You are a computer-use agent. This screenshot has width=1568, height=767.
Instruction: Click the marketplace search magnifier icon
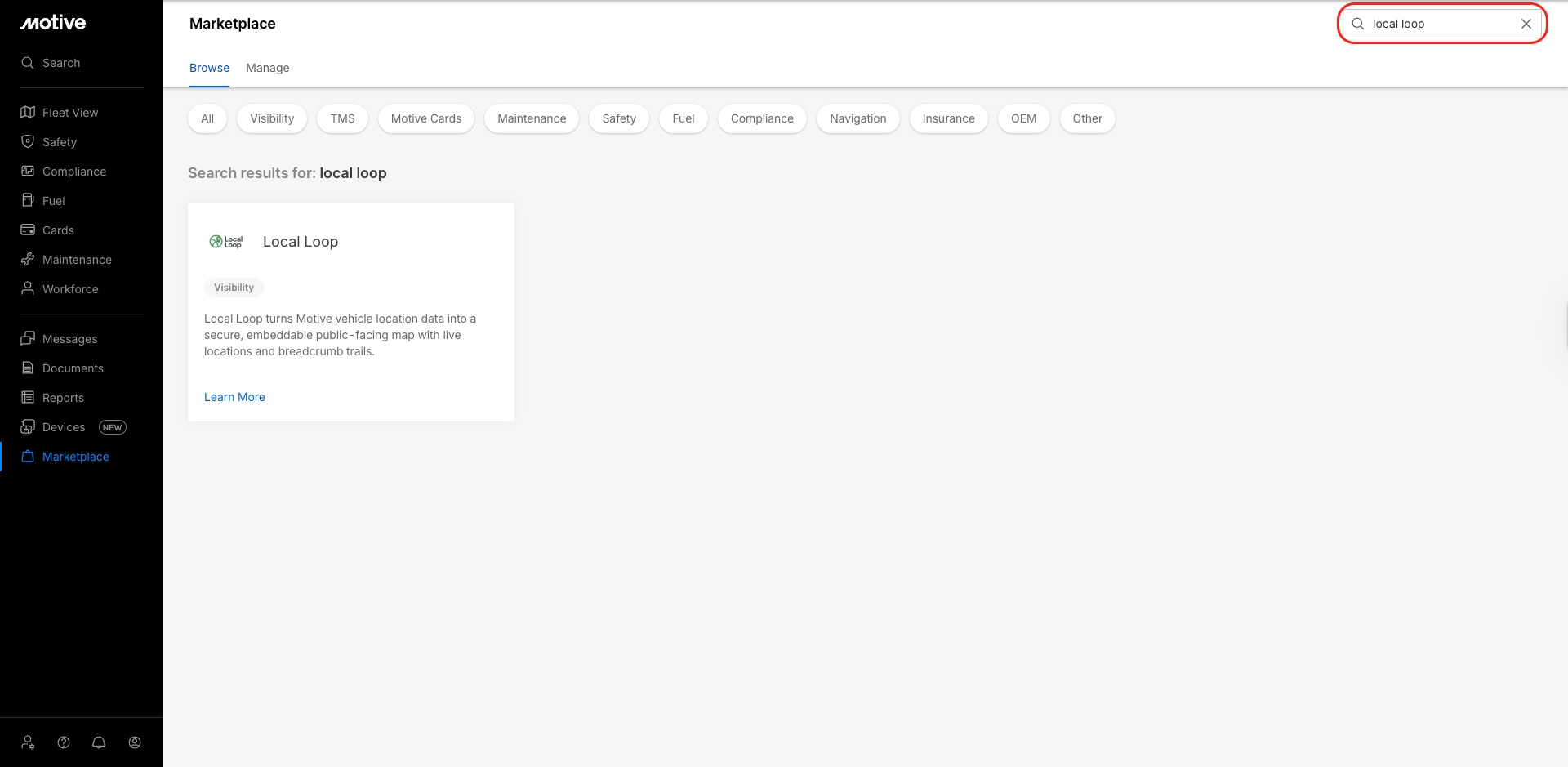coord(1358,24)
